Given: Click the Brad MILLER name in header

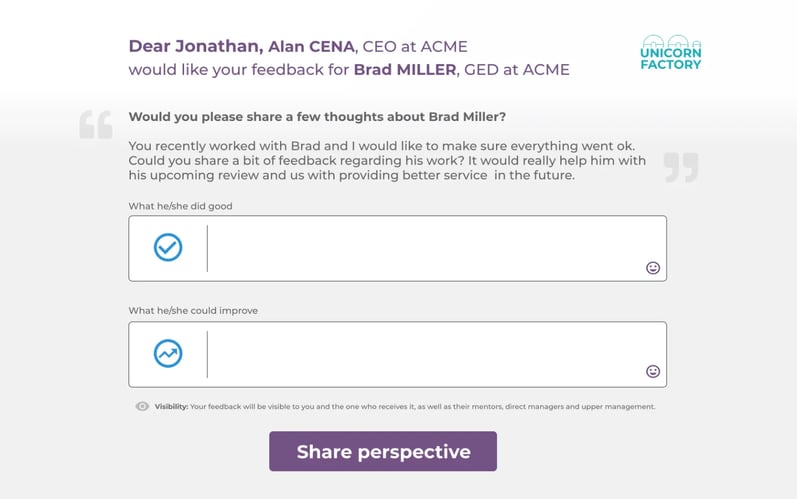Looking at the screenshot, I should click(405, 70).
